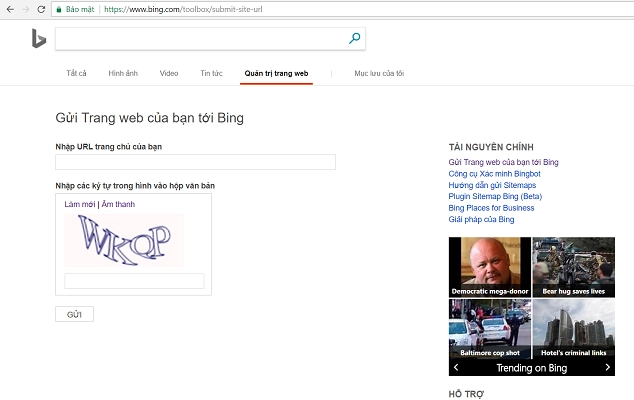Select the Quản trị trang web tab
This screenshot has width=634, height=400.
(276, 73)
